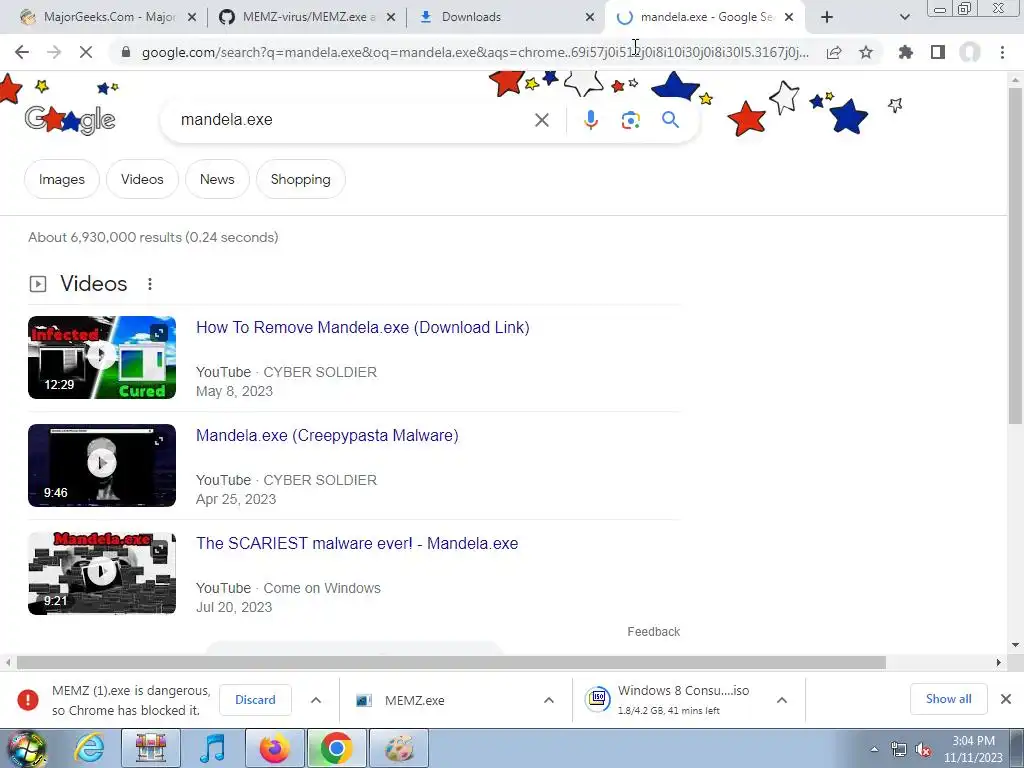The height and width of the screenshot is (768, 1024).
Task: Expand options for Windows 8 iso download
Action: [x=781, y=700]
